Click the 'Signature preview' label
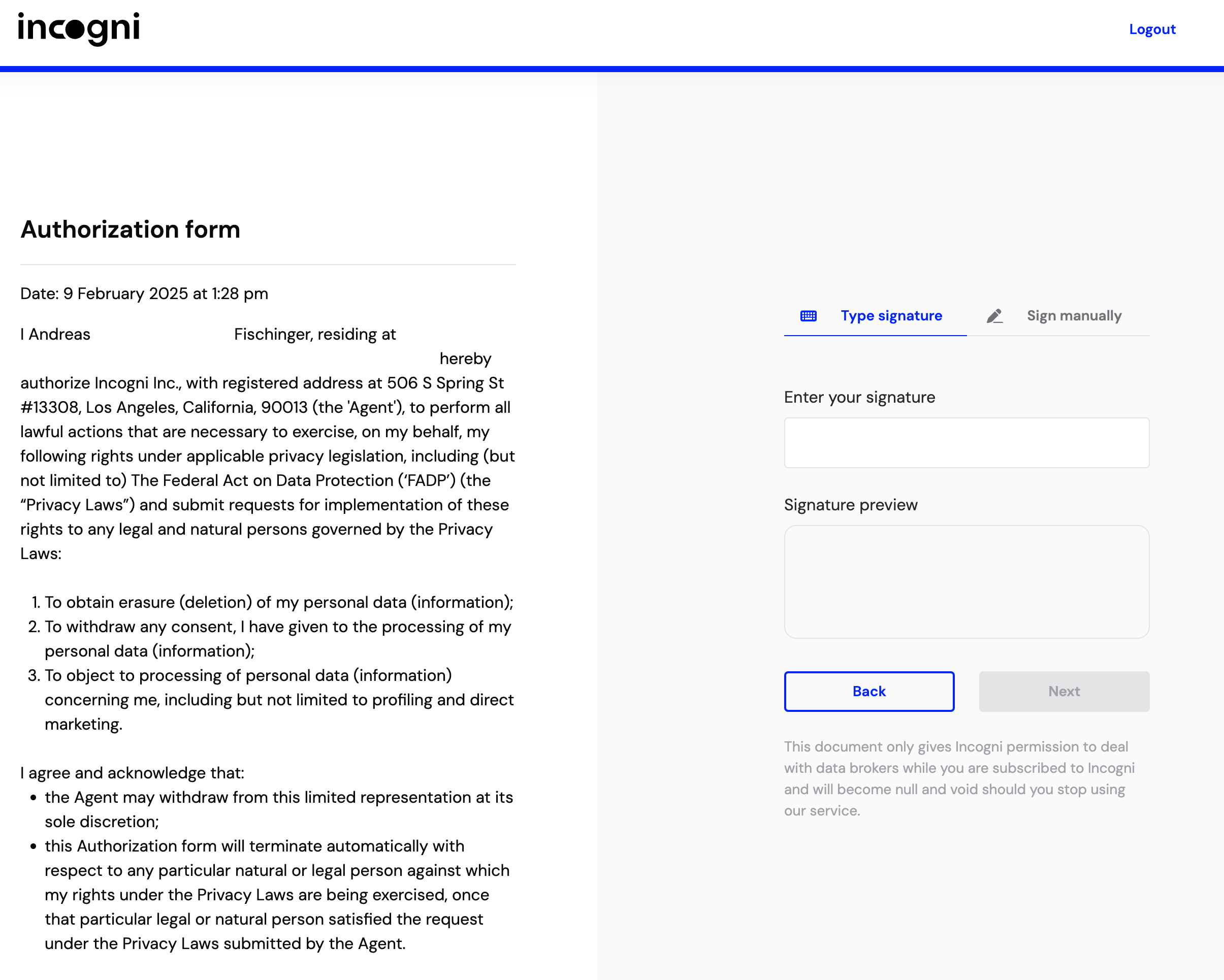 [x=850, y=505]
